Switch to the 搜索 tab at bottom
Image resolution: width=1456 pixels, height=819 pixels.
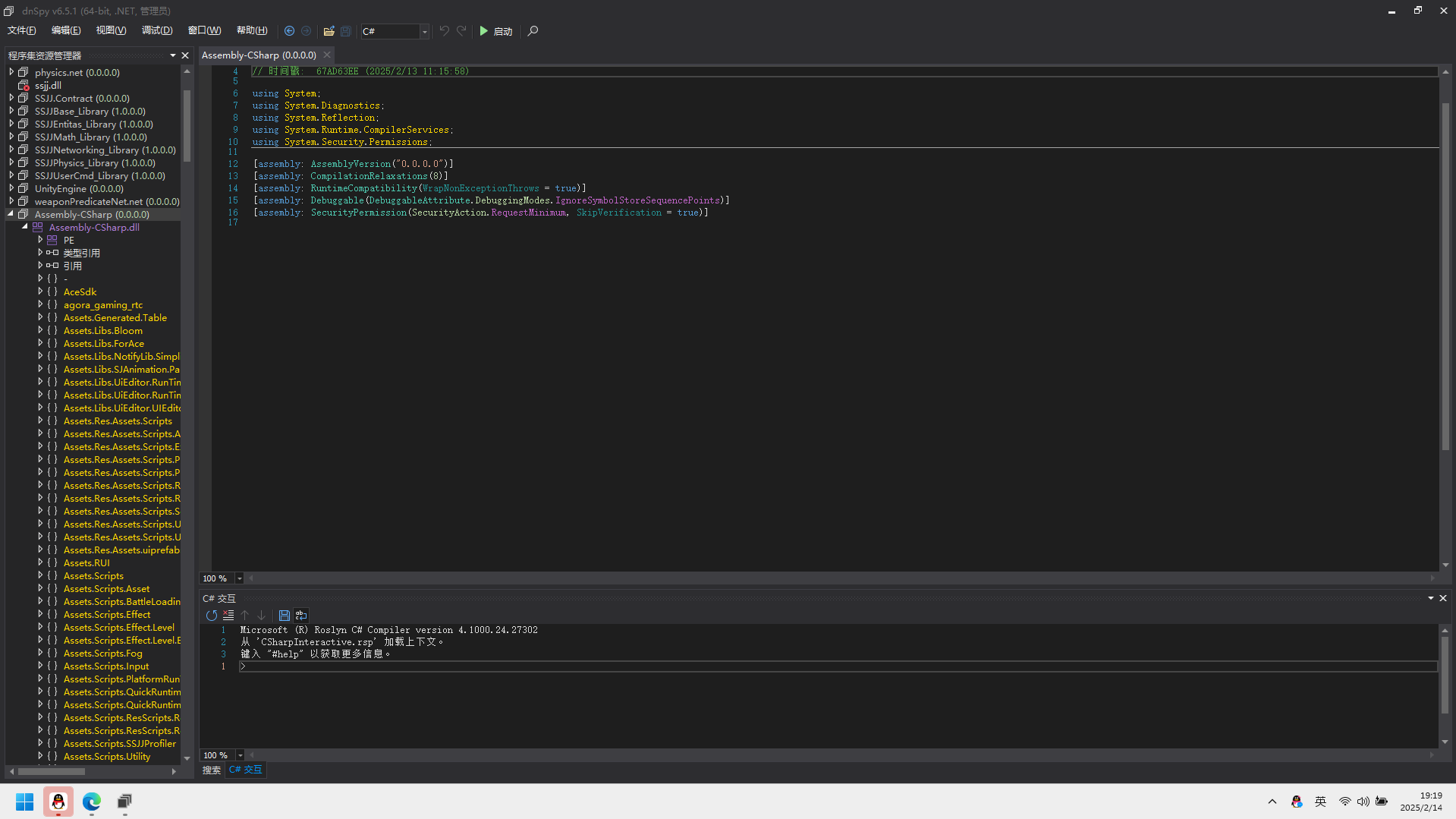click(x=211, y=770)
